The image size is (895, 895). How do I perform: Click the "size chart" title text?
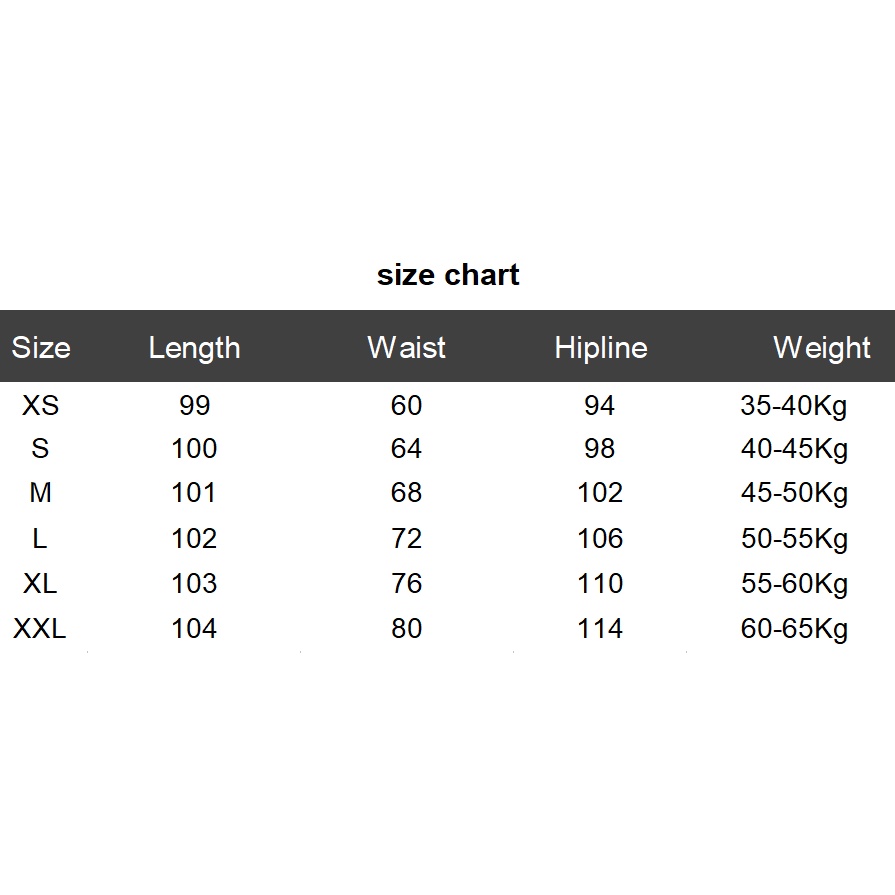[448, 275]
